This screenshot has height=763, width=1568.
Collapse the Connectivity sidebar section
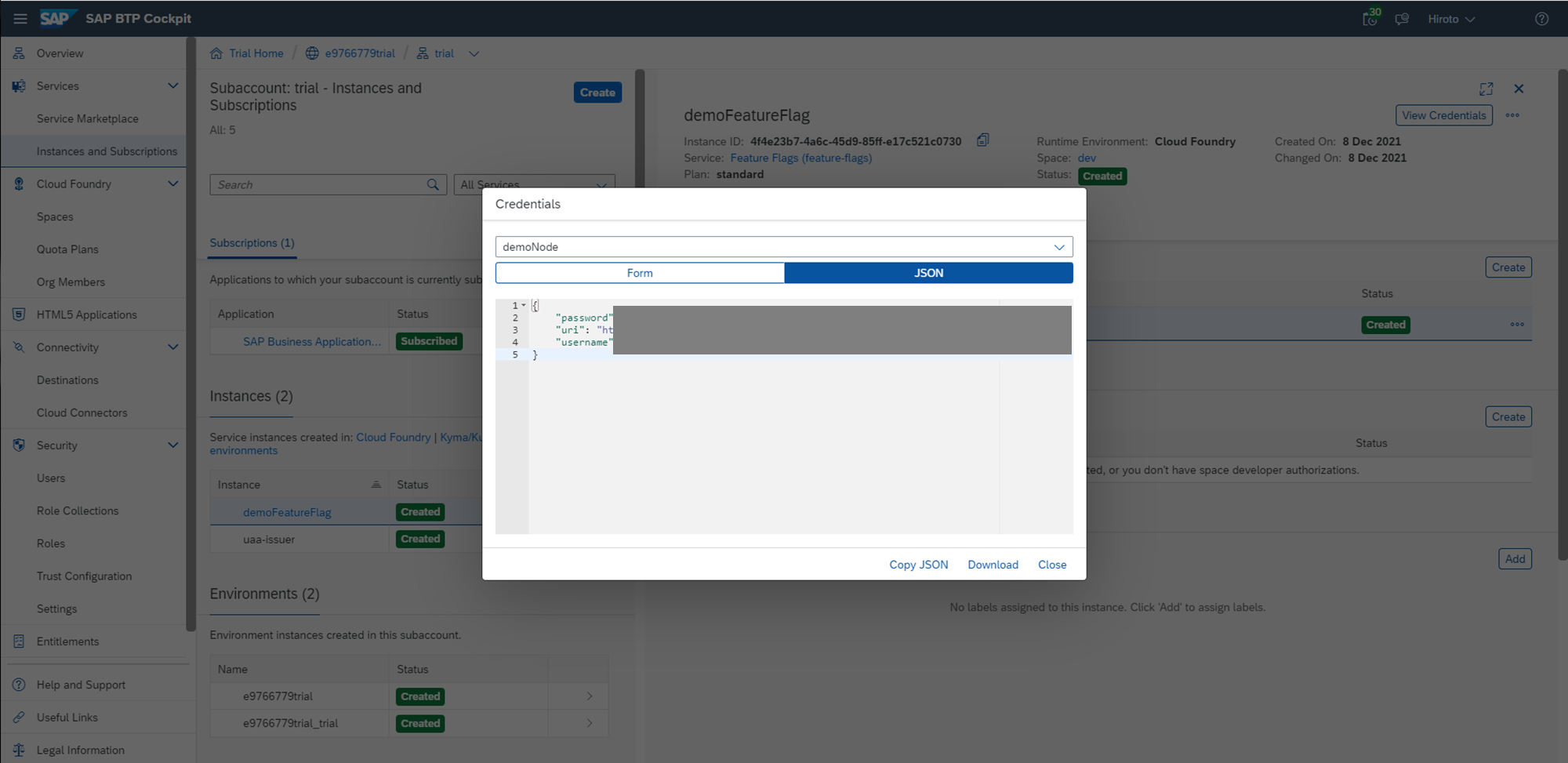click(173, 347)
